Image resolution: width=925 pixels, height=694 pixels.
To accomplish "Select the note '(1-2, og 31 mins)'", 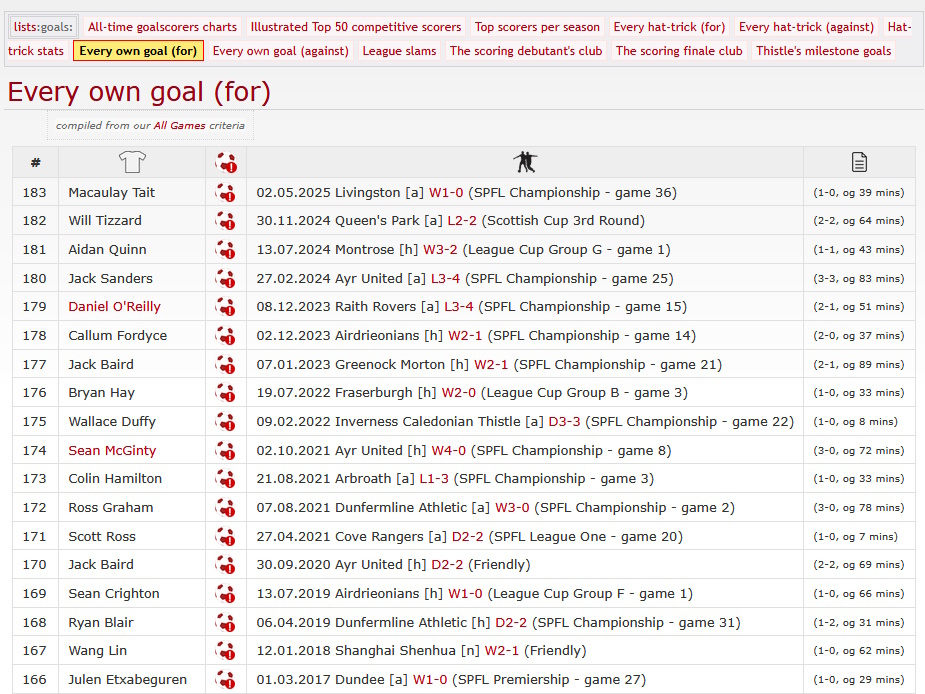I will pos(858,623).
